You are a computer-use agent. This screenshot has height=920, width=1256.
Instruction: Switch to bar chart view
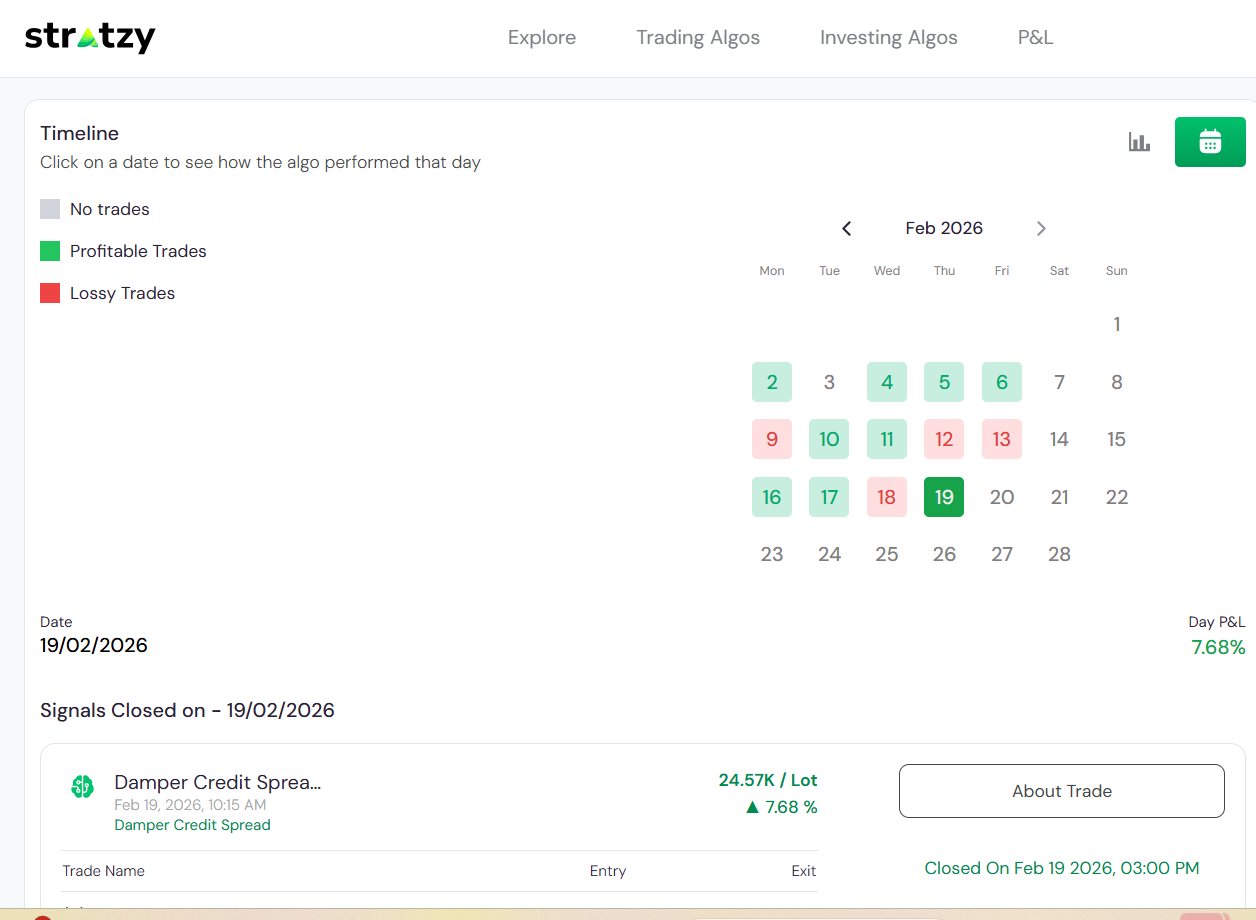[1139, 142]
